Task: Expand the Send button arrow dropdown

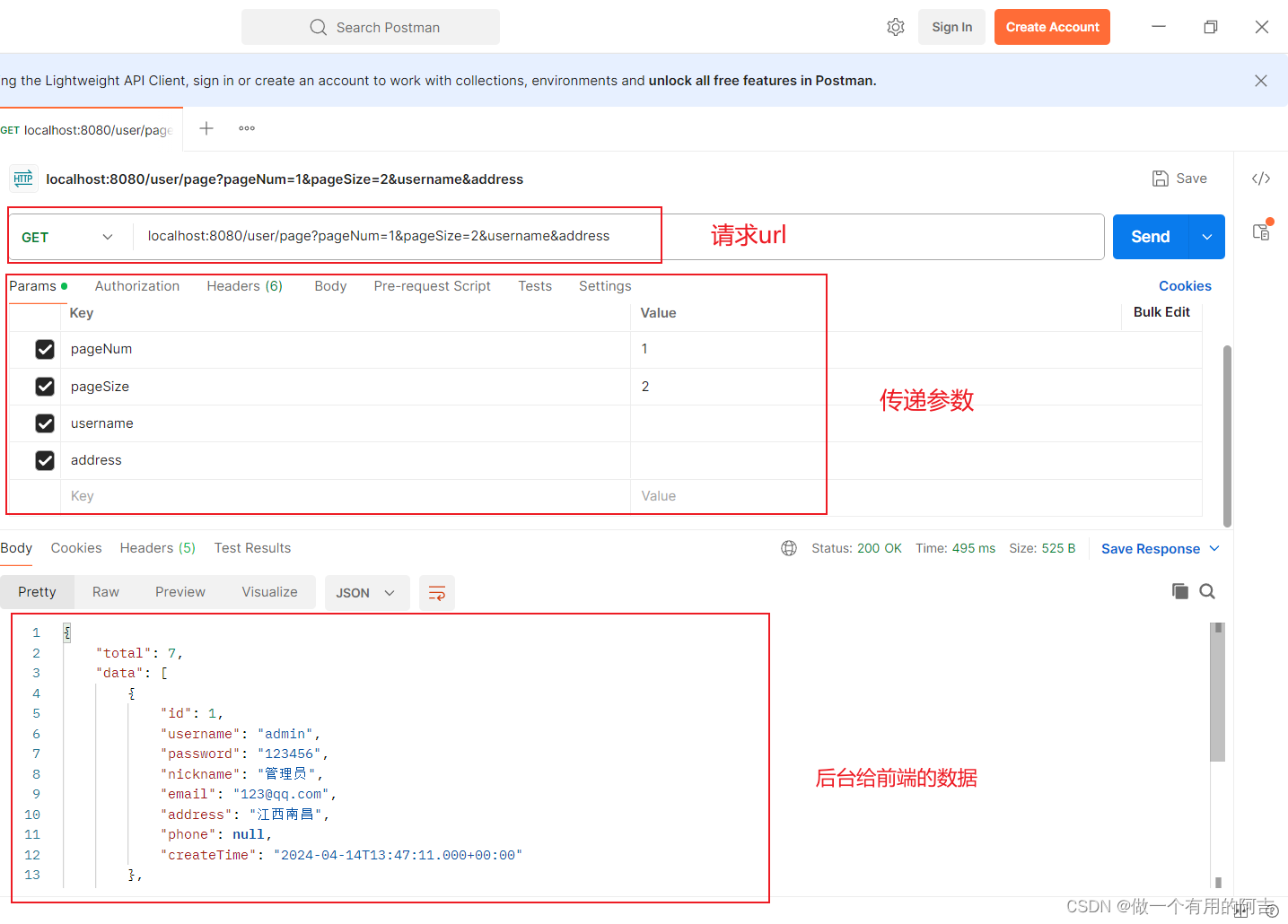Action: 1207,237
